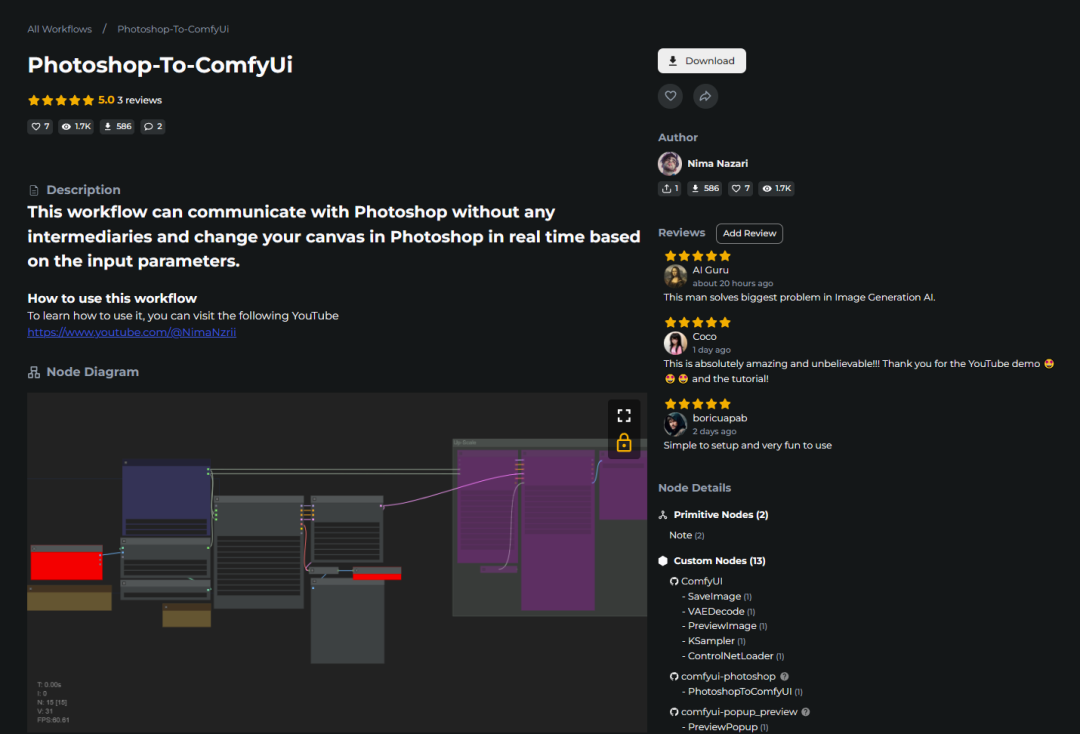Click the large red node in diagram
The image size is (1080, 734).
point(66,563)
